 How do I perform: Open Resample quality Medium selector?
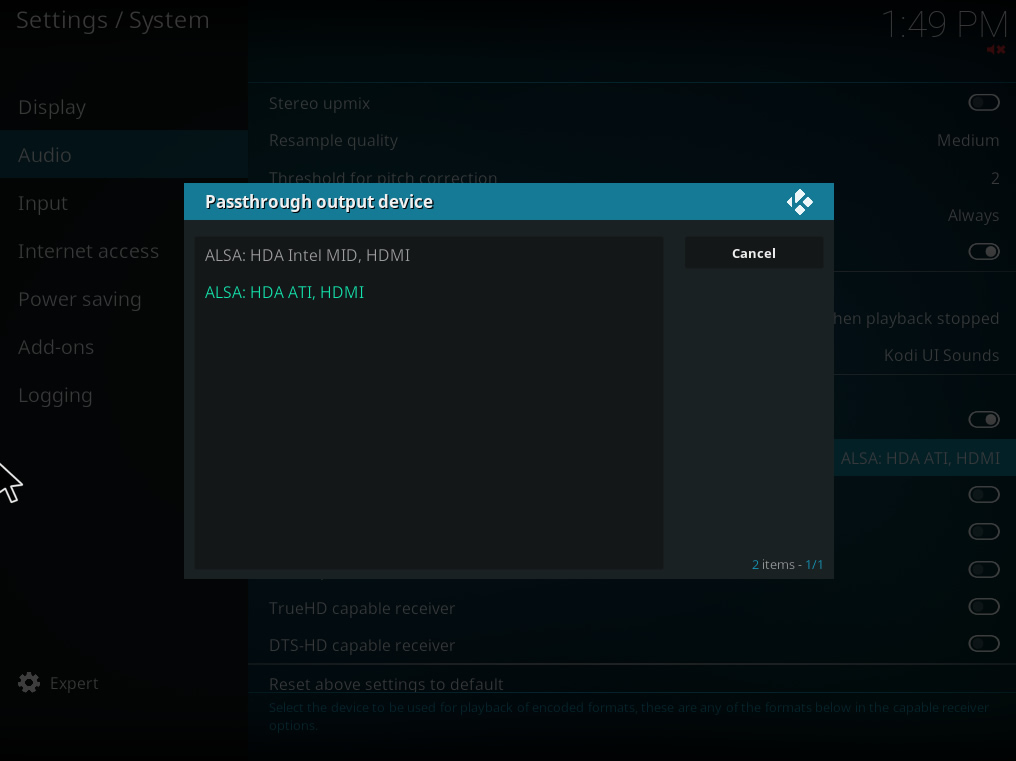click(x=967, y=141)
